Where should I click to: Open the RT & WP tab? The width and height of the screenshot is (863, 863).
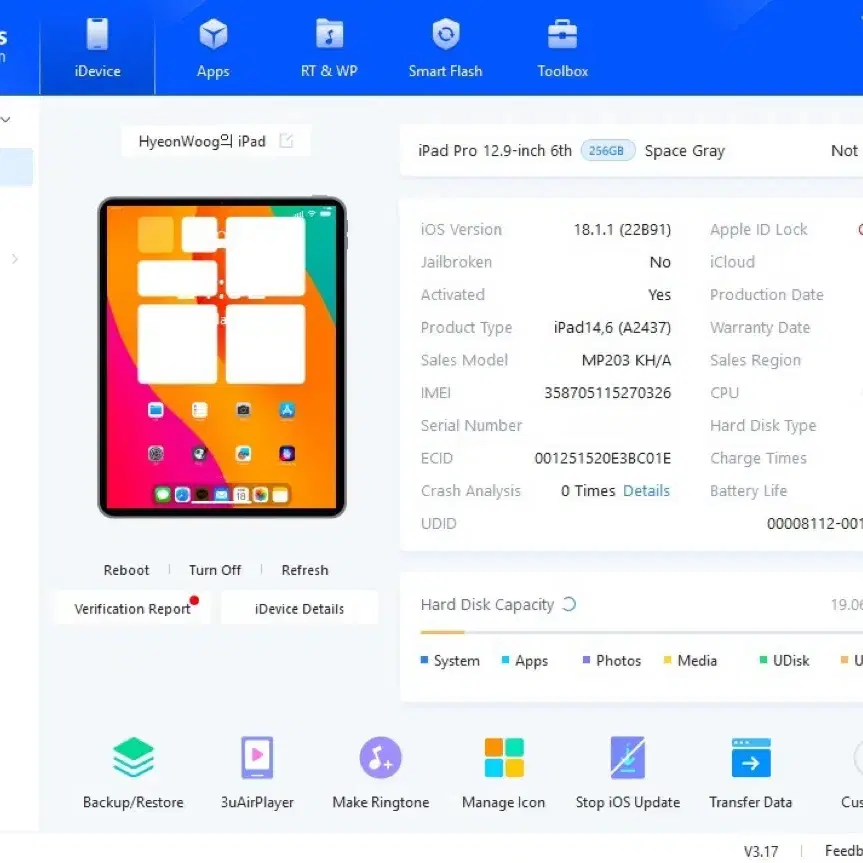[x=329, y=48]
